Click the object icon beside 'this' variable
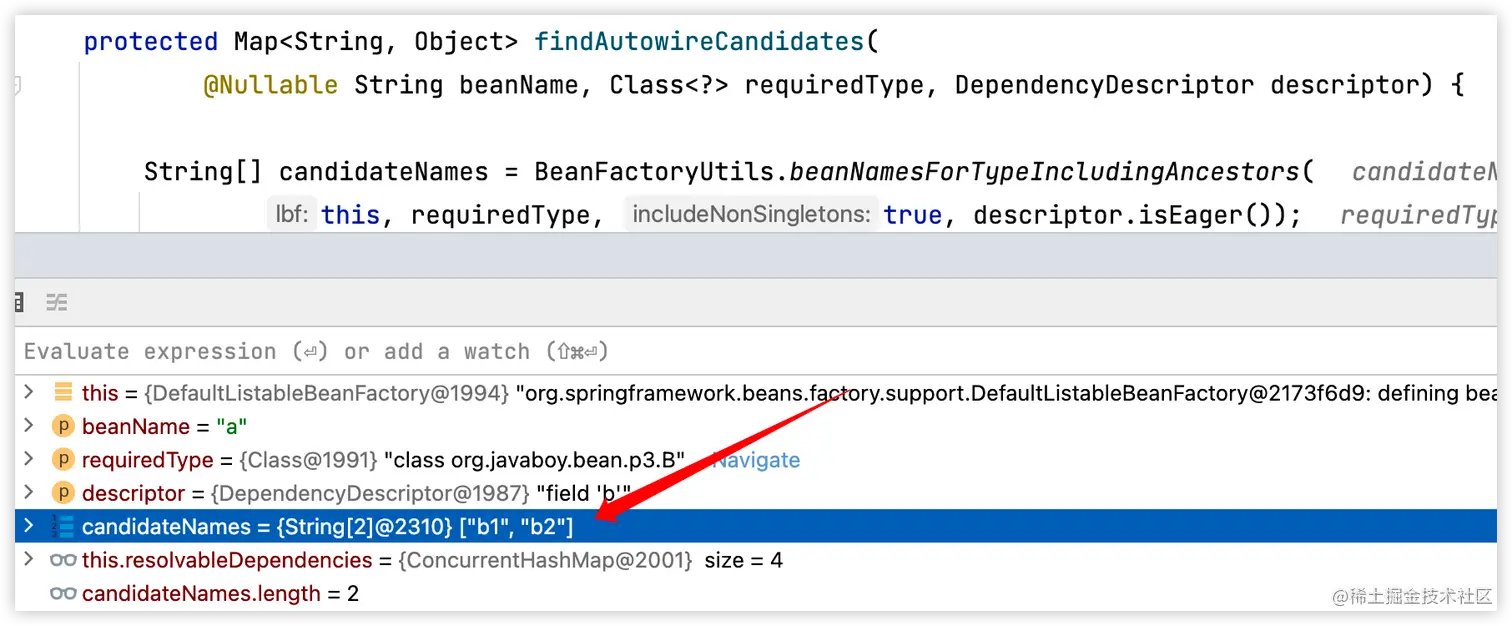 (63, 393)
